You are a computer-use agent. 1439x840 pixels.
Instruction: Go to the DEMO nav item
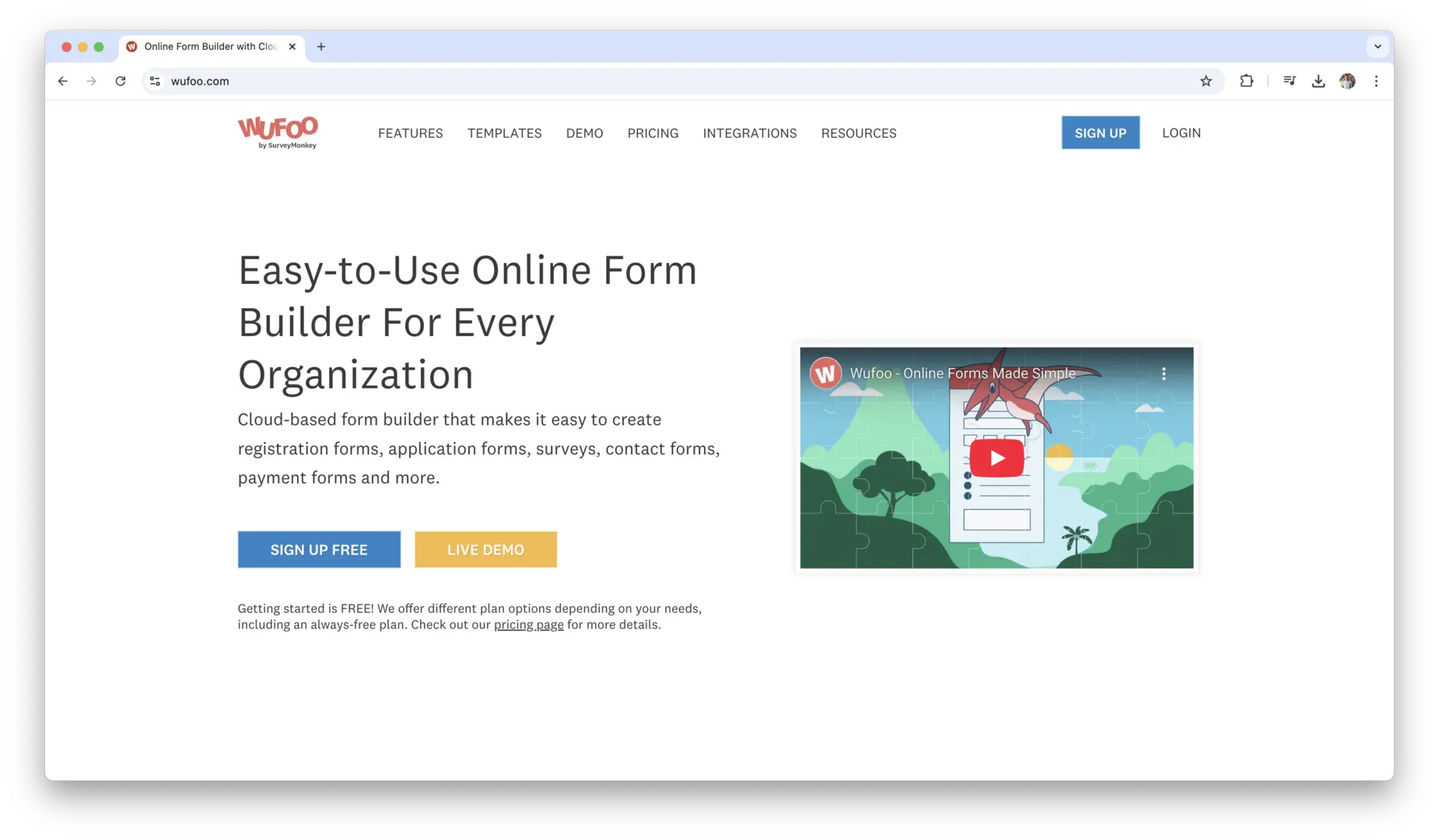point(585,133)
